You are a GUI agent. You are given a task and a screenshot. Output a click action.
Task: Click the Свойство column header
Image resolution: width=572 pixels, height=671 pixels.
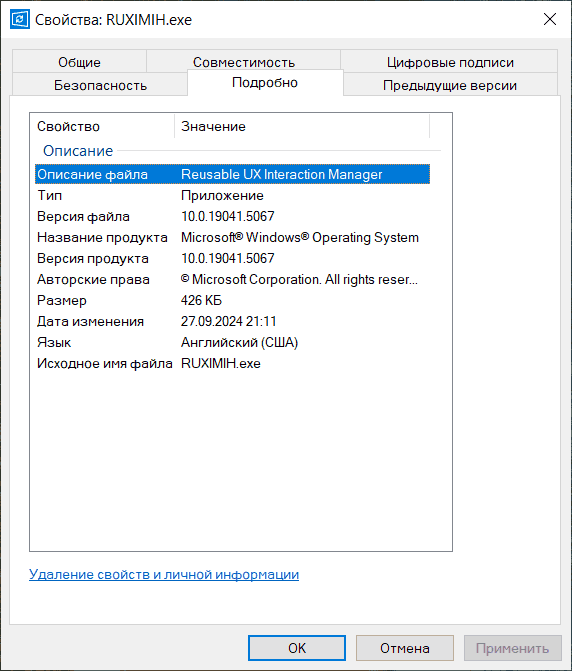pos(102,126)
